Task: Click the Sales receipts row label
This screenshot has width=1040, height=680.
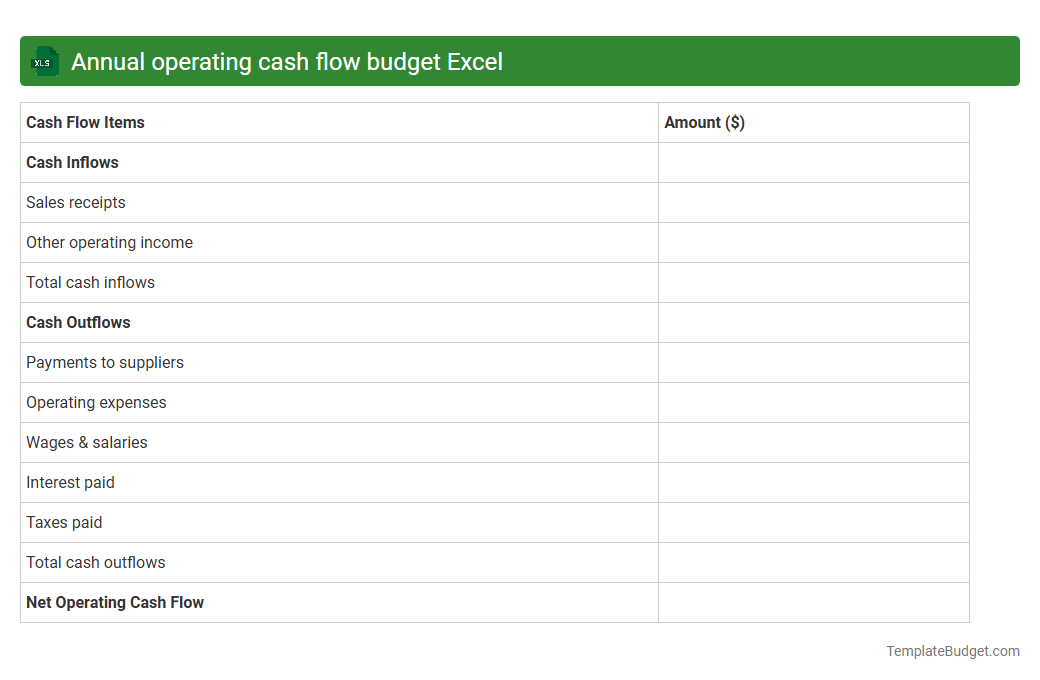Action: 76,202
